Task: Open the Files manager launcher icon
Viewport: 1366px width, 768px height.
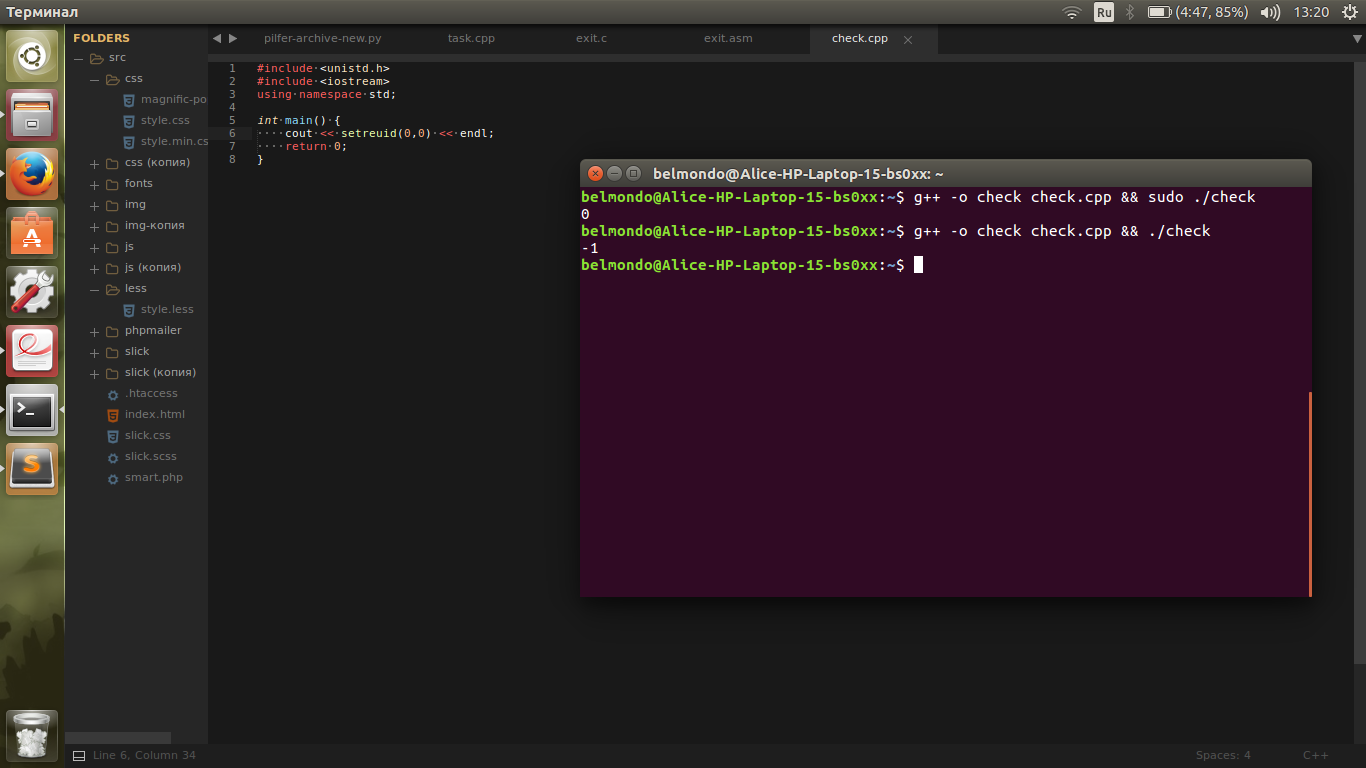Action: click(33, 115)
